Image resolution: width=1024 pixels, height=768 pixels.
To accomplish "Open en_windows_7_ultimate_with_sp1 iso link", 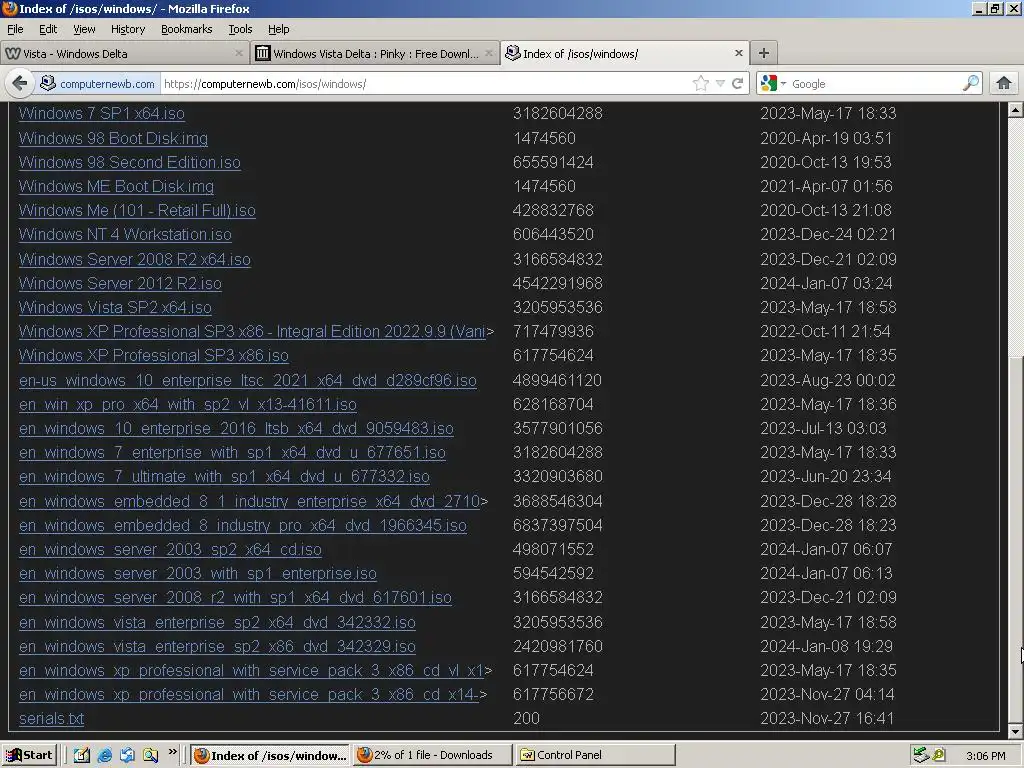I will pyautogui.click(x=224, y=476).
